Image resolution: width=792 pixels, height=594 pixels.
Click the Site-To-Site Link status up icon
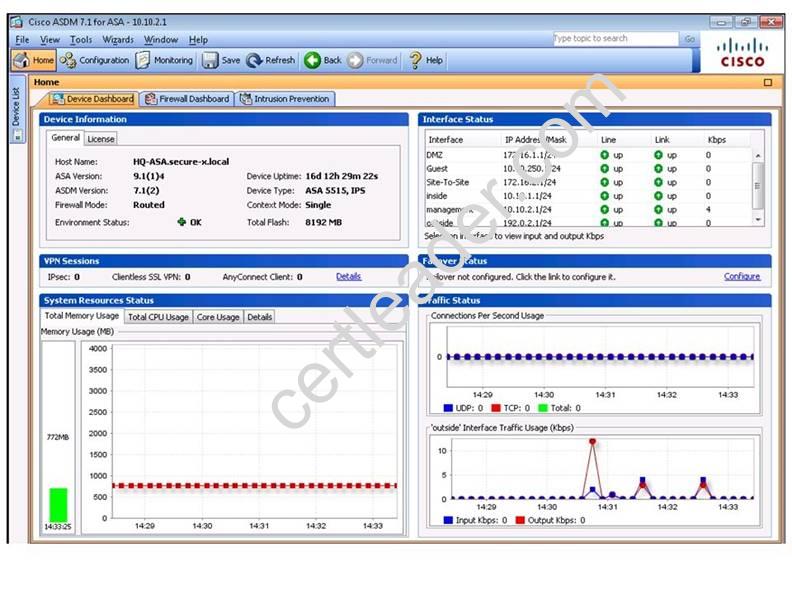(x=658, y=182)
